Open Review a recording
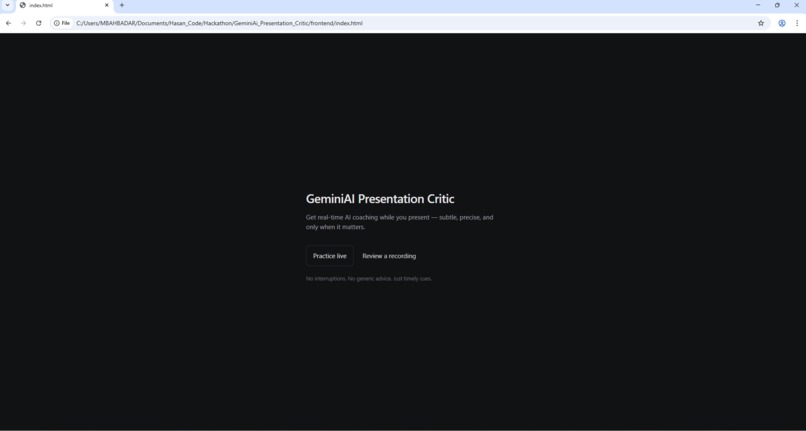806x431 pixels. pyautogui.click(x=389, y=256)
